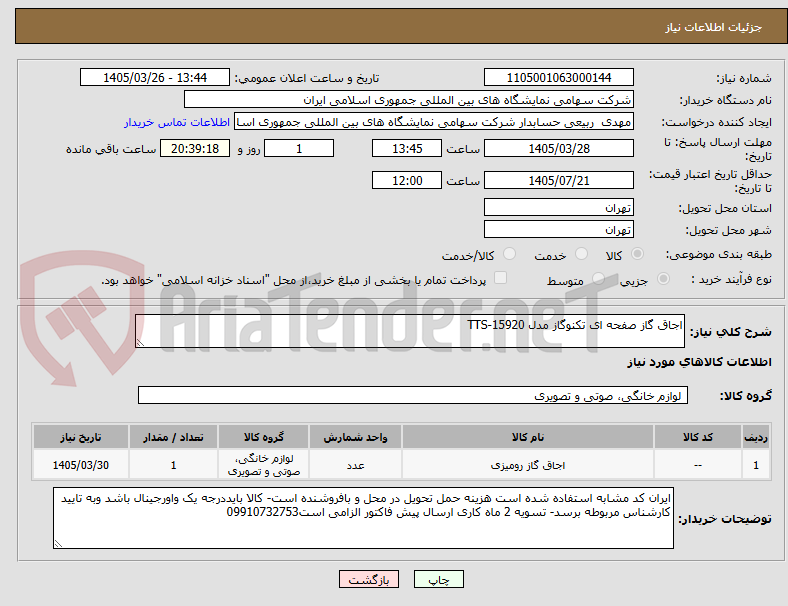Click the remaining time field 20:39:18

pyautogui.click(x=195, y=149)
